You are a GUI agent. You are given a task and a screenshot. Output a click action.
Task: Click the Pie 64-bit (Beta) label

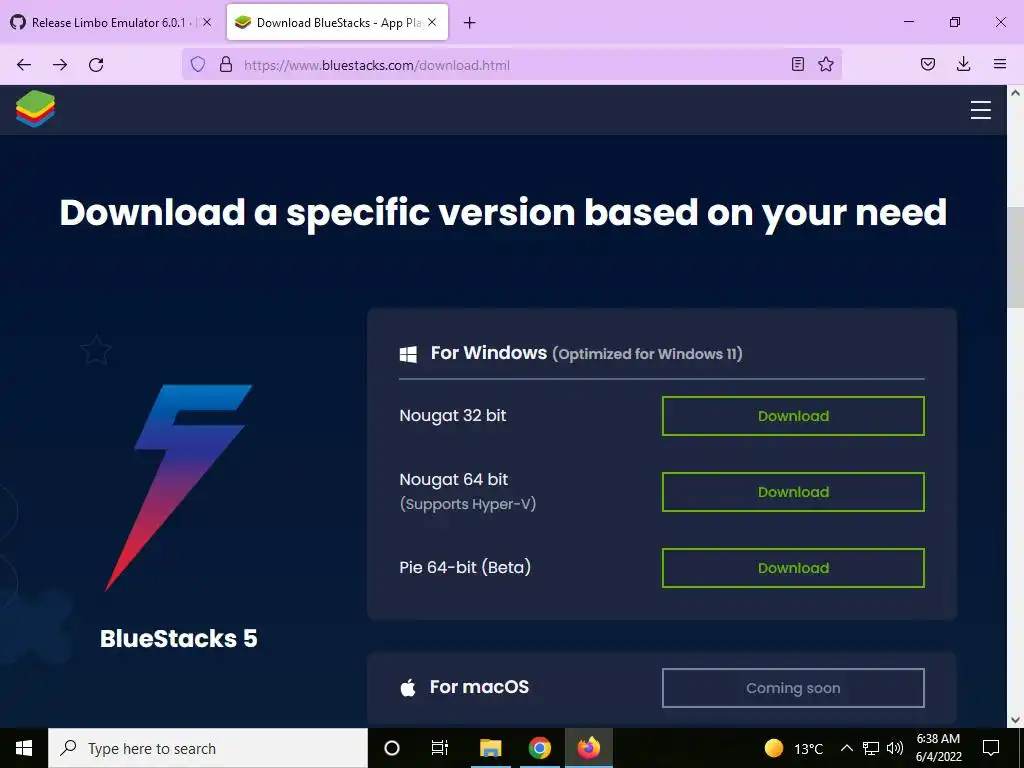pyautogui.click(x=465, y=567)
